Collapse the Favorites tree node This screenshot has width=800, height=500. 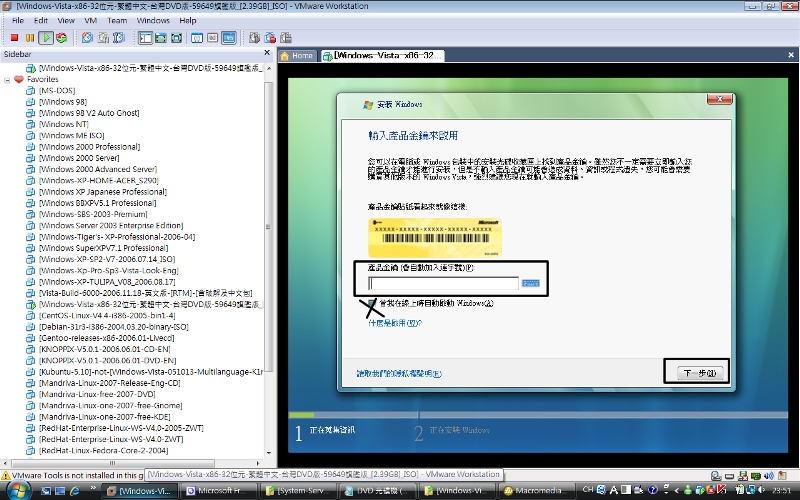click(x=7, y=80)
